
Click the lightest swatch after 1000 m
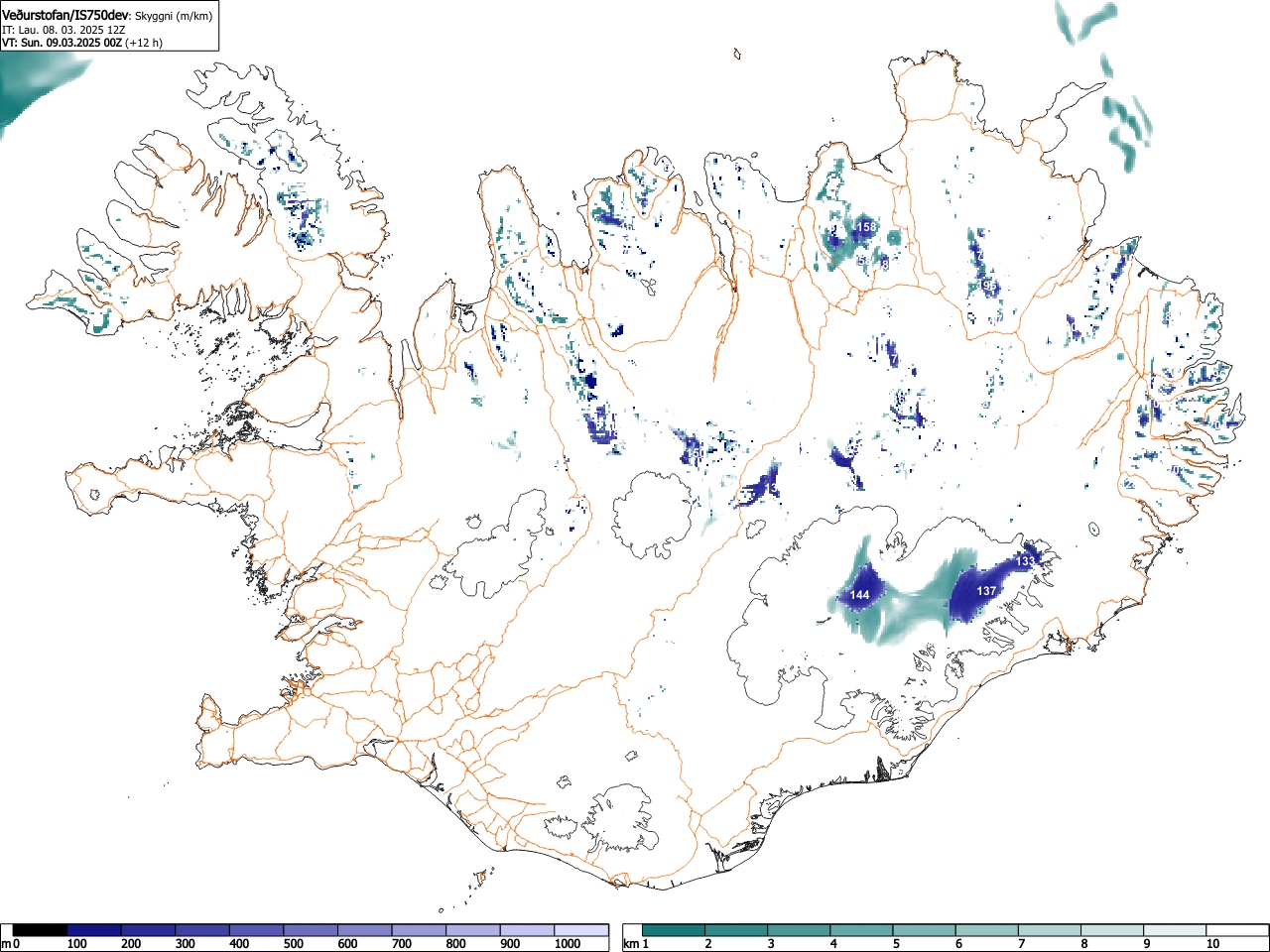(580, 930)
